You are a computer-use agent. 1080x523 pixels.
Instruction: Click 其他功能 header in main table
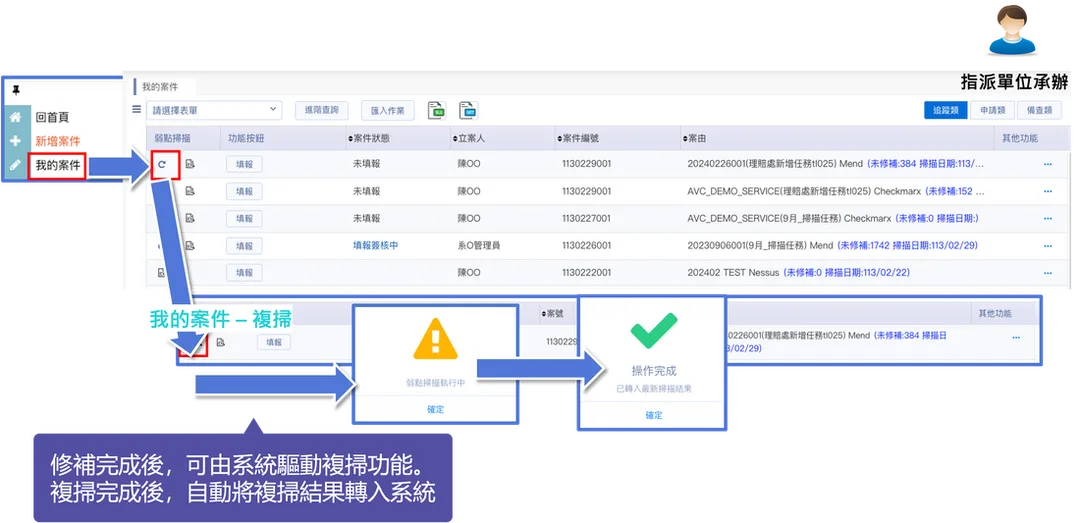point(1020,139)
